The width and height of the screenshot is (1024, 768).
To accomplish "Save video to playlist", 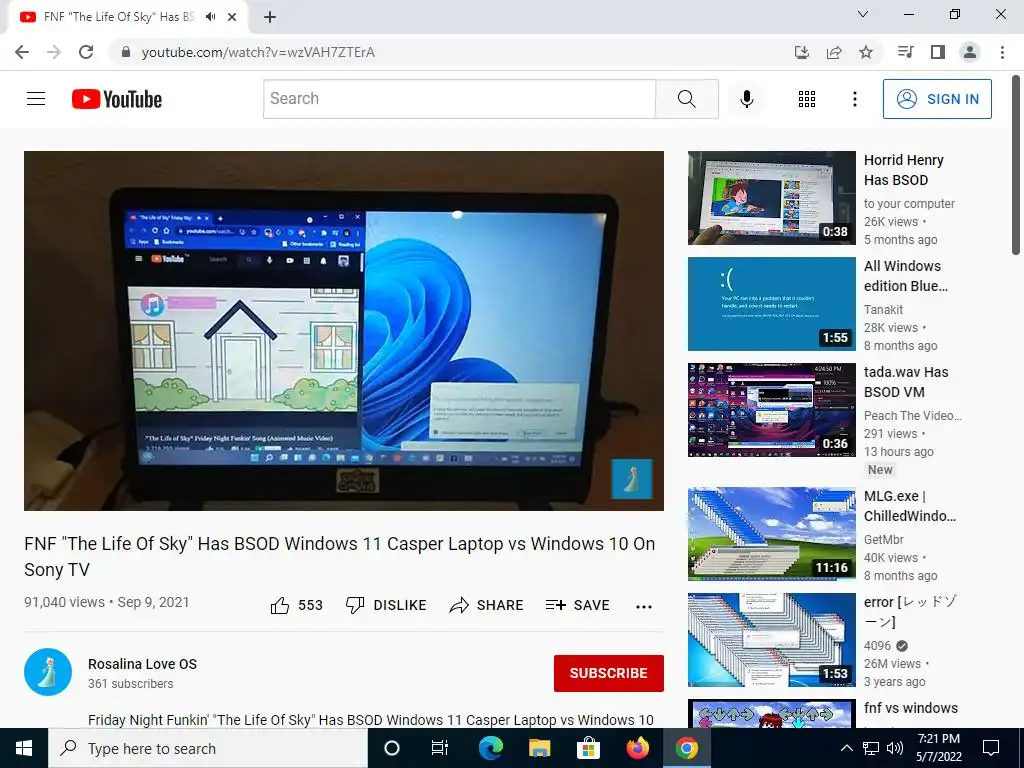I will pyautogui.click(x=577, y=605).
